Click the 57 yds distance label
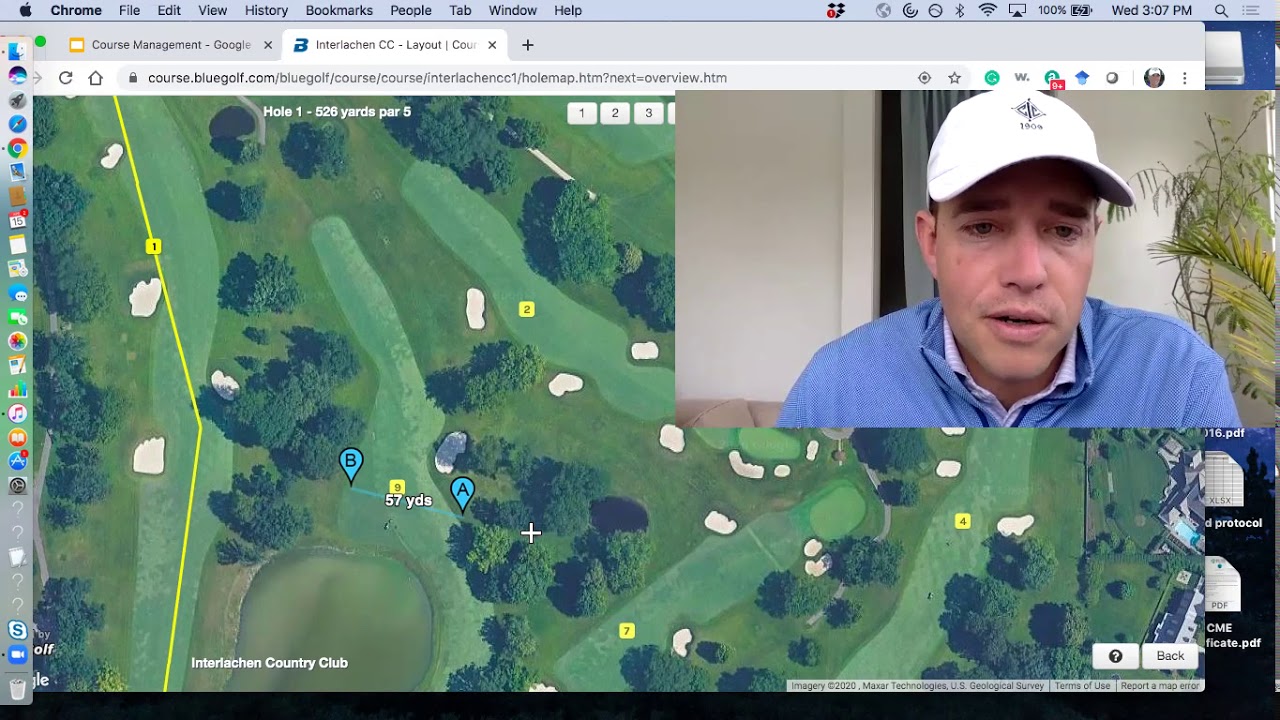The image size is (1280, 720). 408,501
